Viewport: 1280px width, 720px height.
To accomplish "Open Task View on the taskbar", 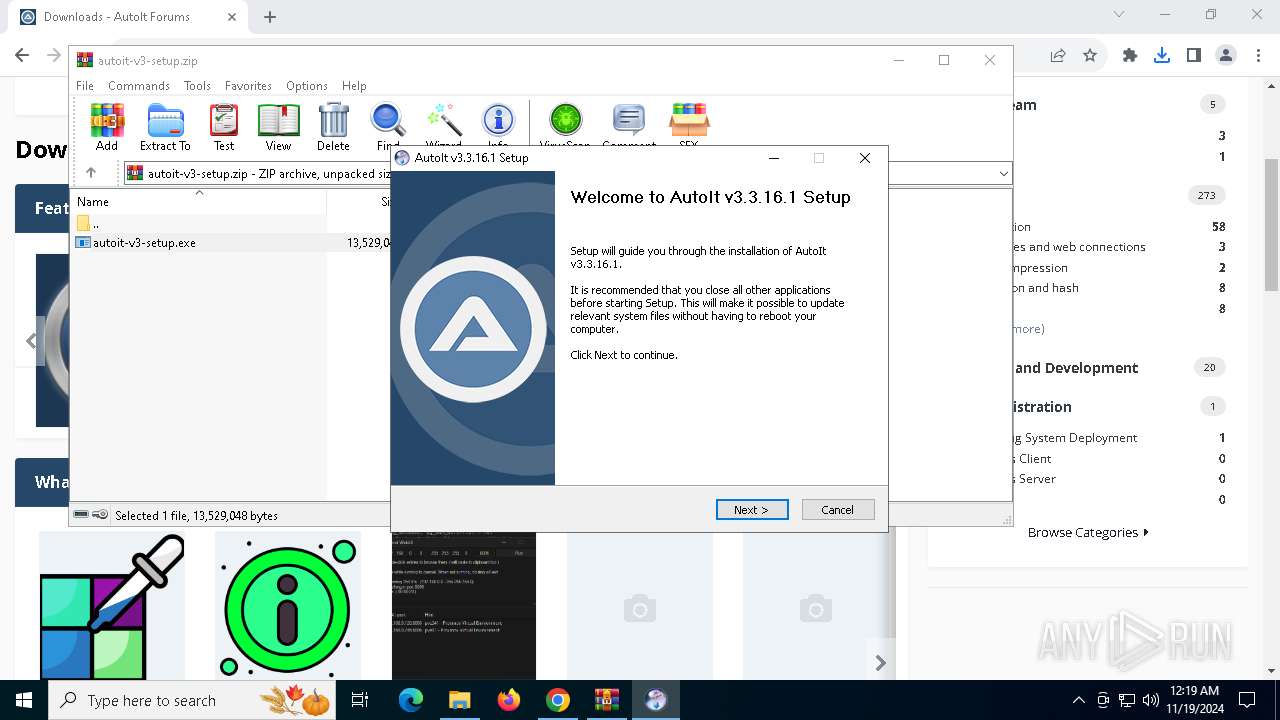I will point(360,700).
